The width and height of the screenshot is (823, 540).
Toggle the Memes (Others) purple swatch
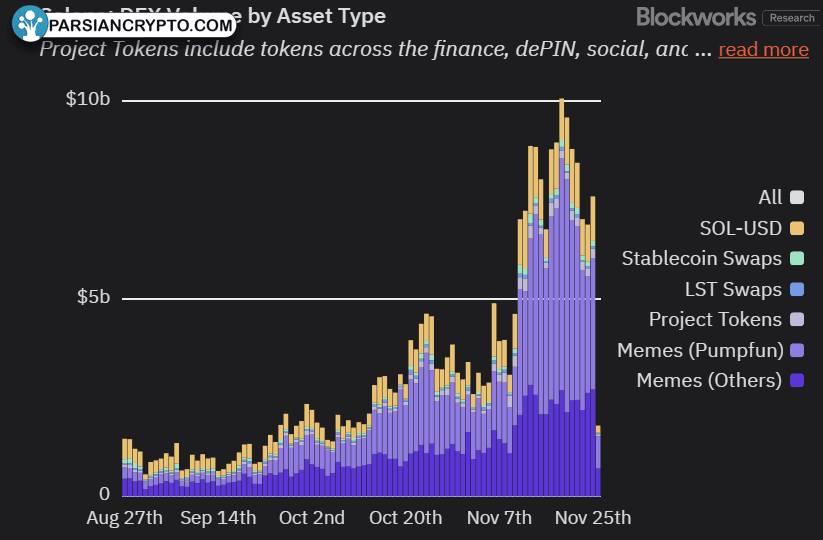[x=797, y=380]
